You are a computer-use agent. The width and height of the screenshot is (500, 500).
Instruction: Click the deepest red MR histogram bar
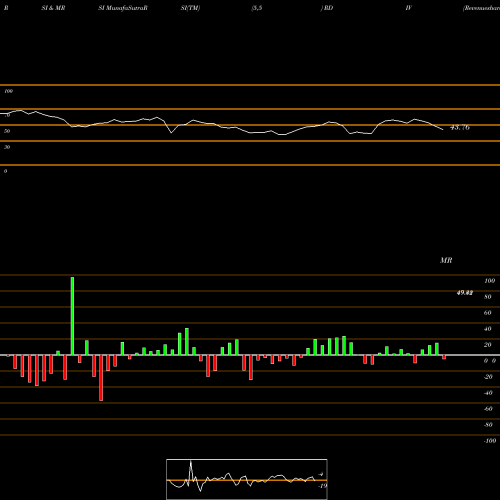pos(101,378)
